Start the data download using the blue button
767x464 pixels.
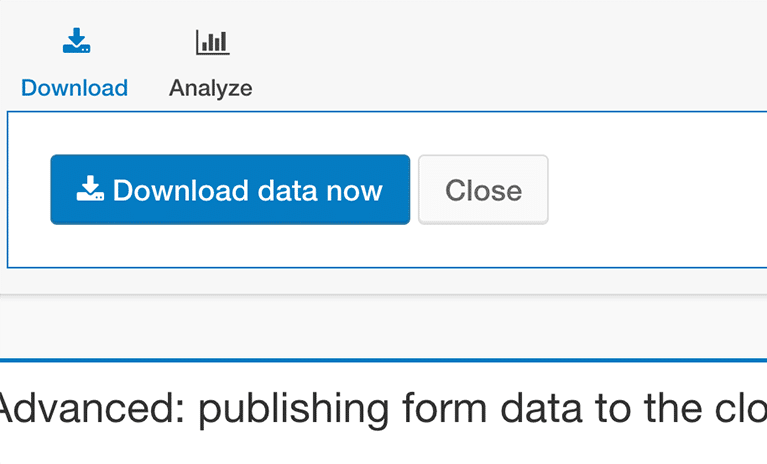230,190
